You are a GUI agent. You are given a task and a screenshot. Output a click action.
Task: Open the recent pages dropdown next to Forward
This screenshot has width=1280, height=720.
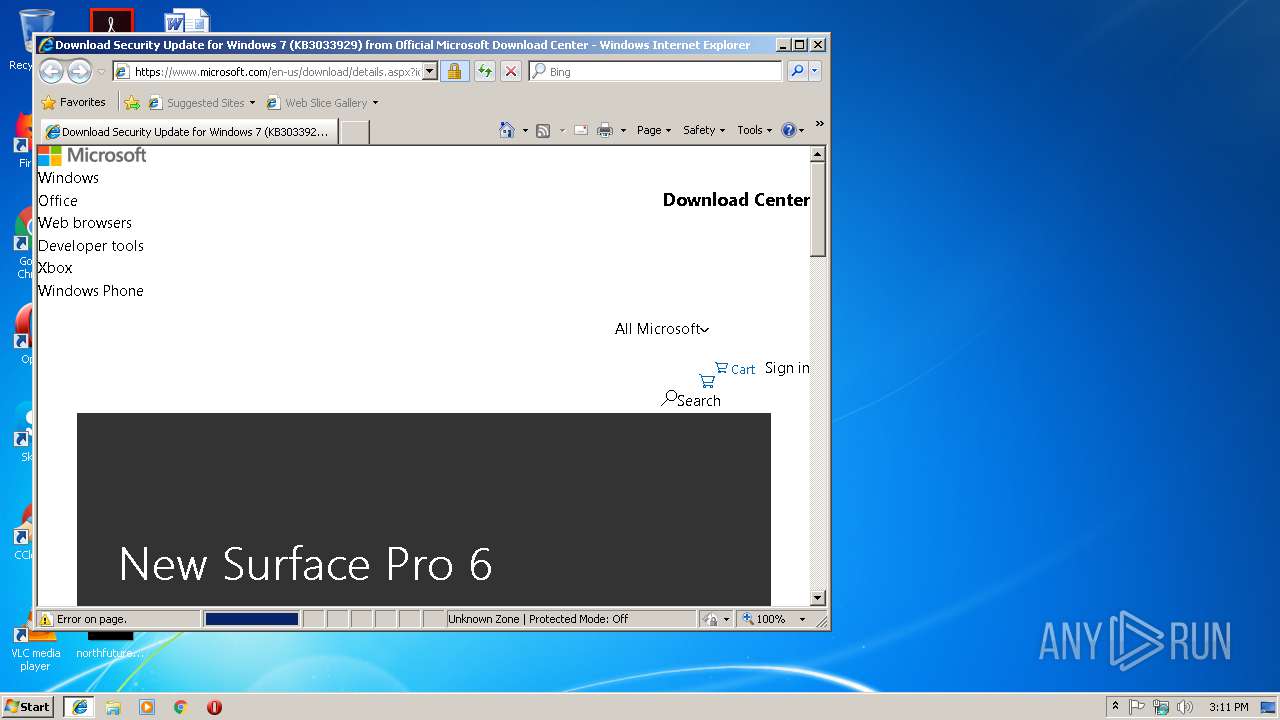[x=101, y=72]
